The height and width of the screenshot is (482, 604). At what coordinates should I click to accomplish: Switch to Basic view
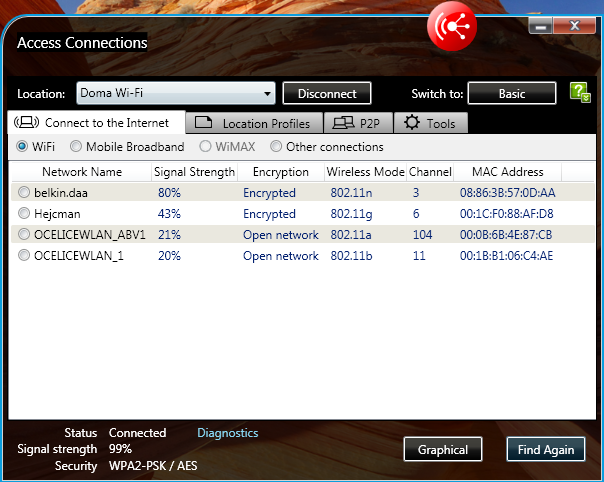(512, 94)
